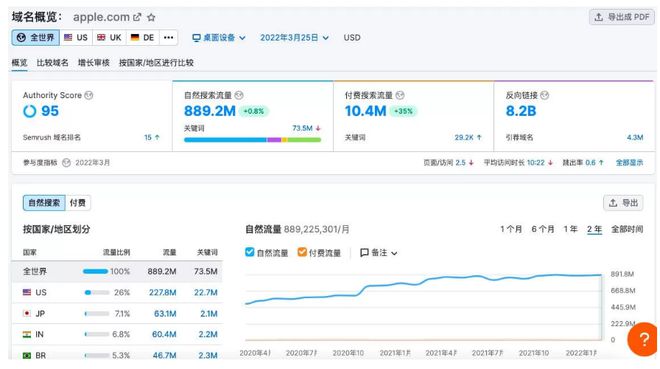Open more countries ellipsis menu
660x369 pixels.
pyautogui.click(x=168, y=37)
